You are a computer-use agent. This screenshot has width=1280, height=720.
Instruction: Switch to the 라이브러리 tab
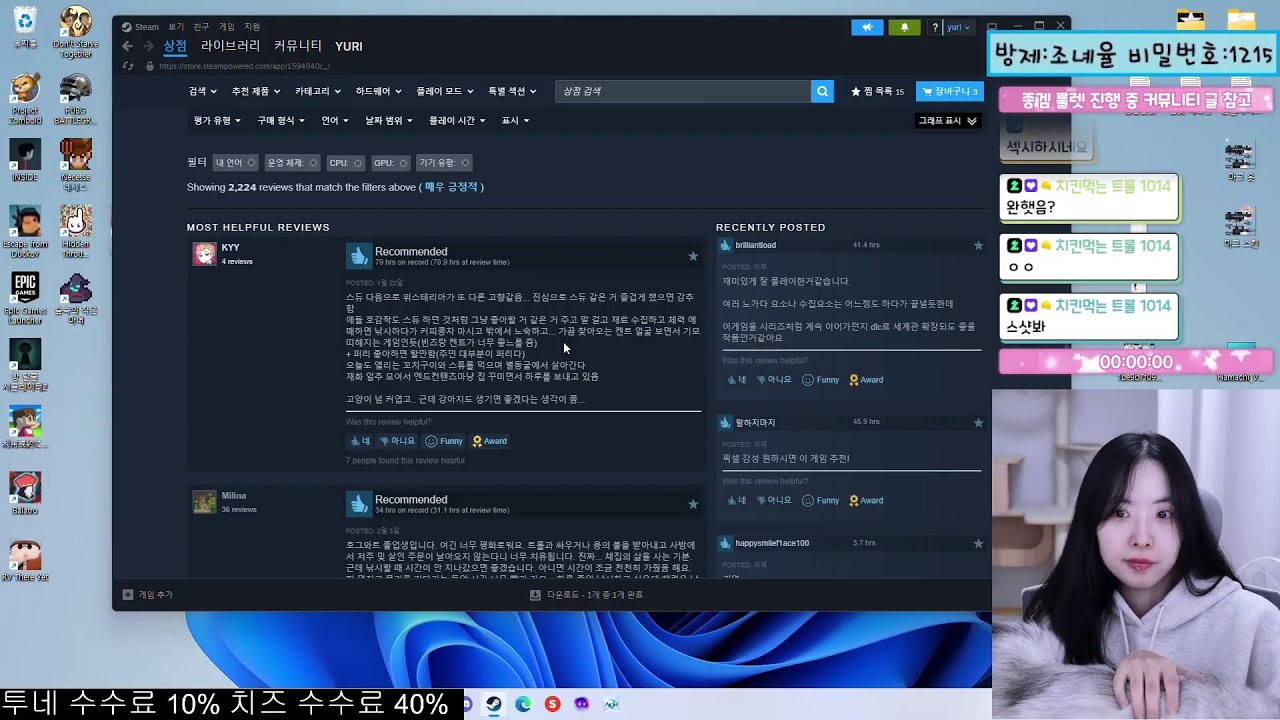[x=230, y=46]
